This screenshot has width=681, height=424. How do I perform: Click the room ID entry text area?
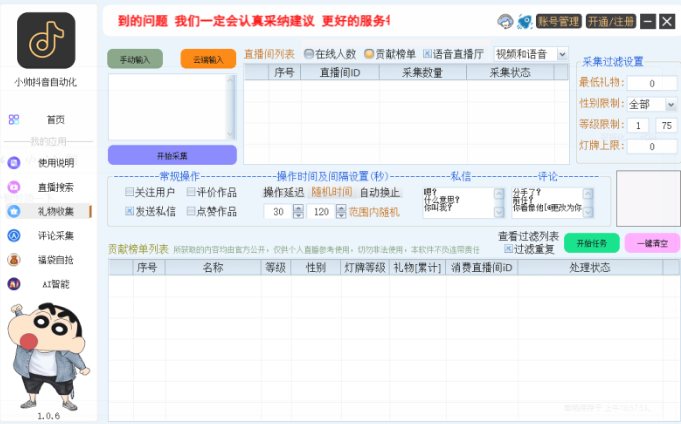tap(168, 107)
